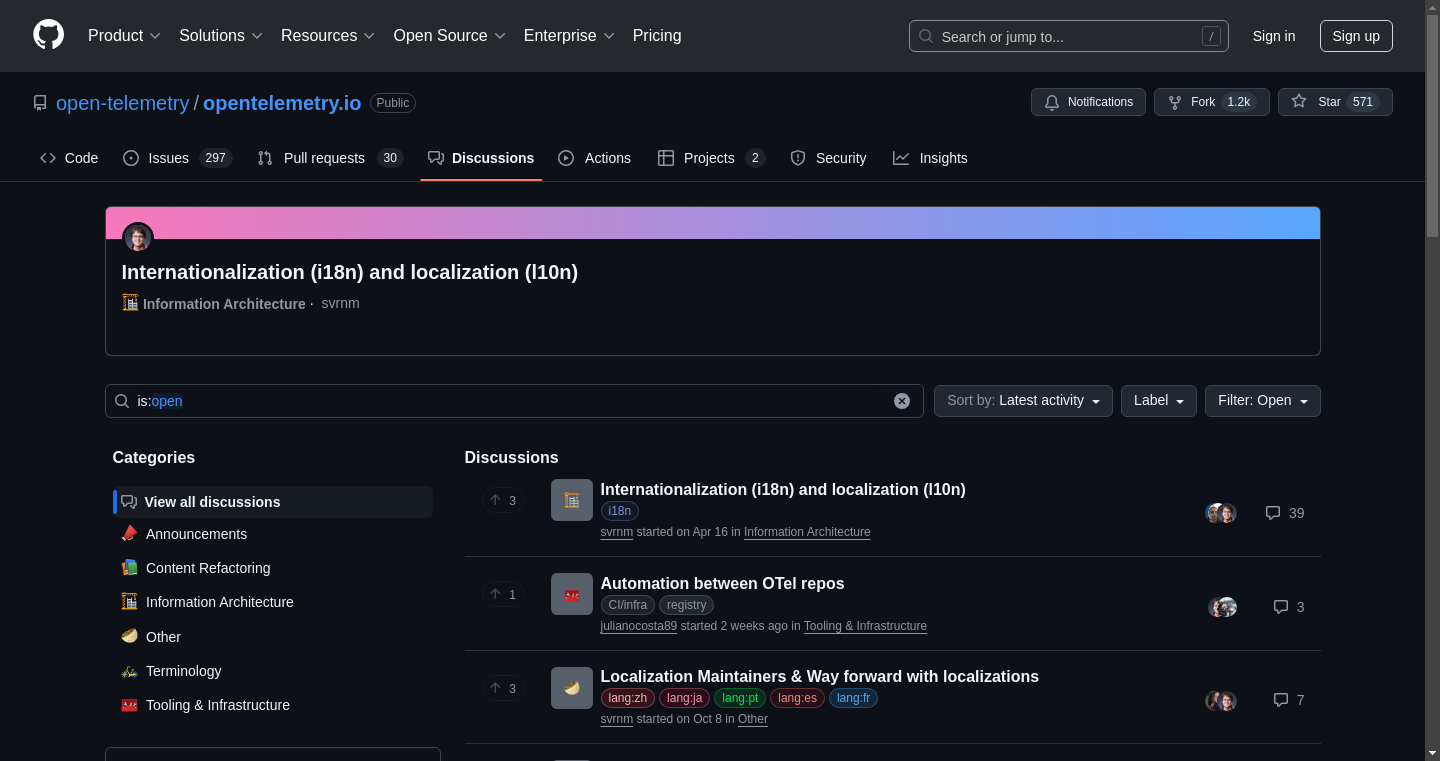The height and width of the screenshot is (761, 1440).
Task: View participant avatars of Internationalization discussion
Action: [x=1221, y=513]
